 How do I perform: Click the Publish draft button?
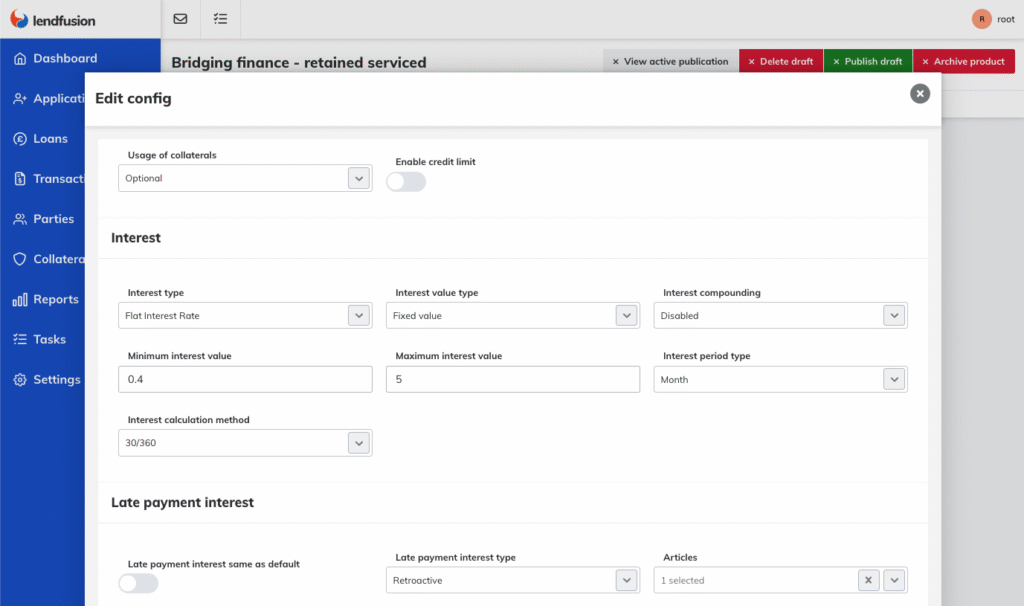click(x=867, y=62)
